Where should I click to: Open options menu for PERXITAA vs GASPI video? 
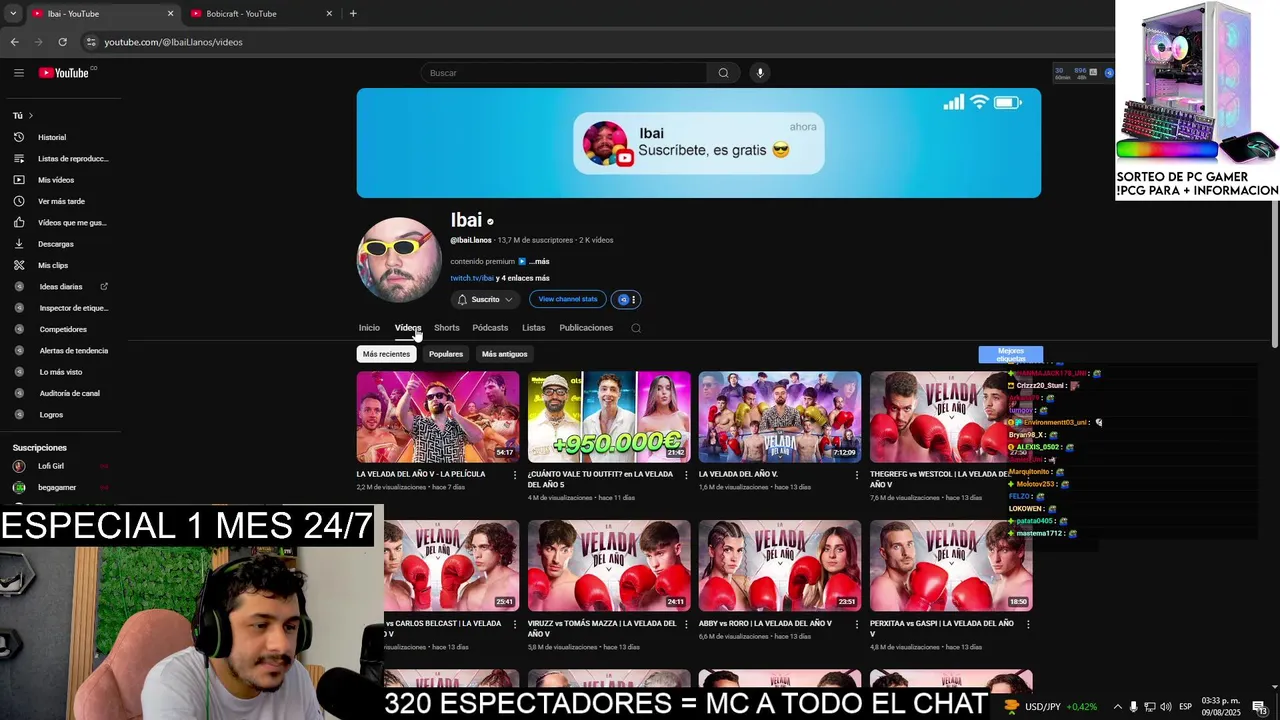(x=1027, y=624)
